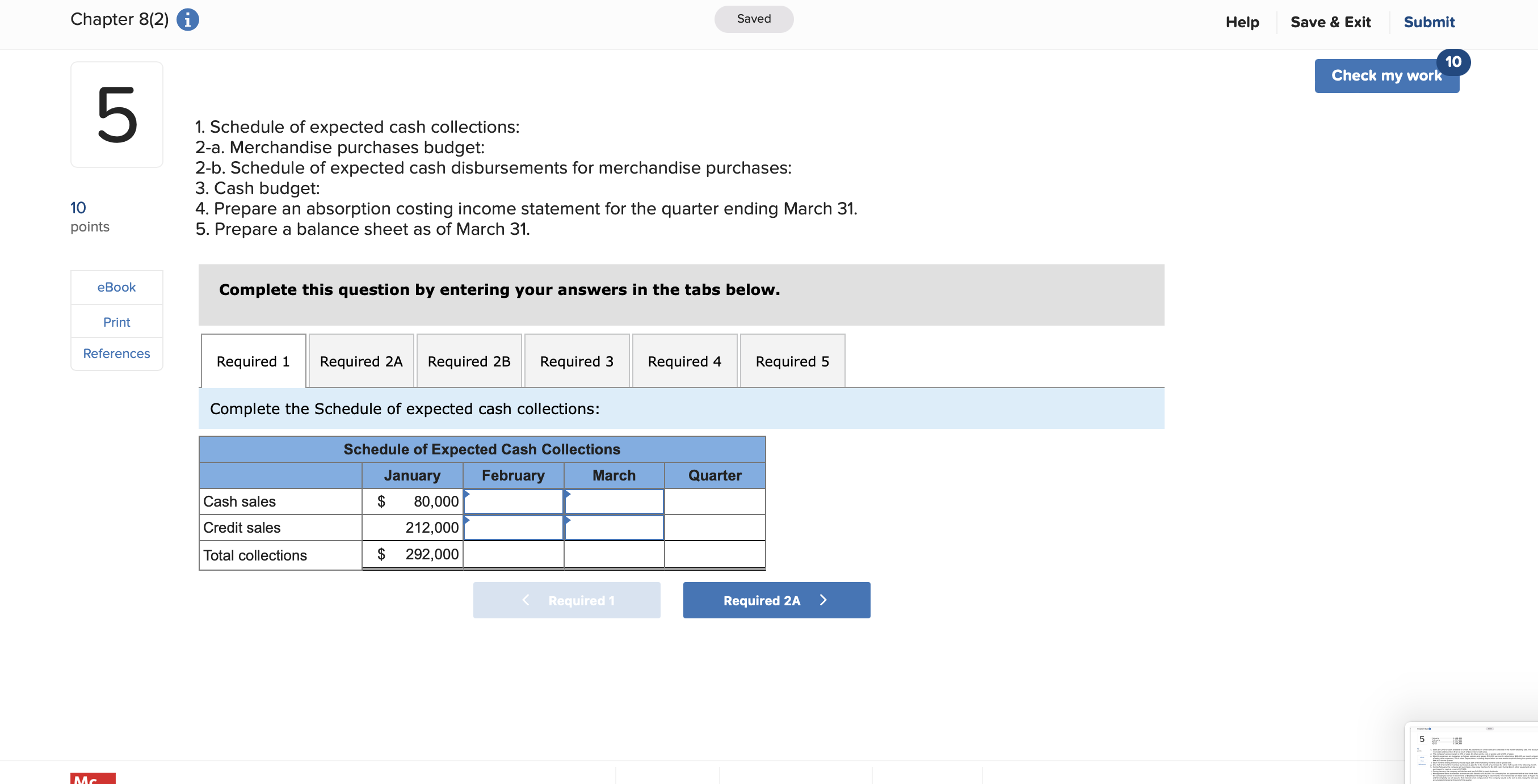Image resolution: width=1538 pixels, height=784 pixels.
Task: Click the attempts badge showing 10
Action: [1453, 62]
